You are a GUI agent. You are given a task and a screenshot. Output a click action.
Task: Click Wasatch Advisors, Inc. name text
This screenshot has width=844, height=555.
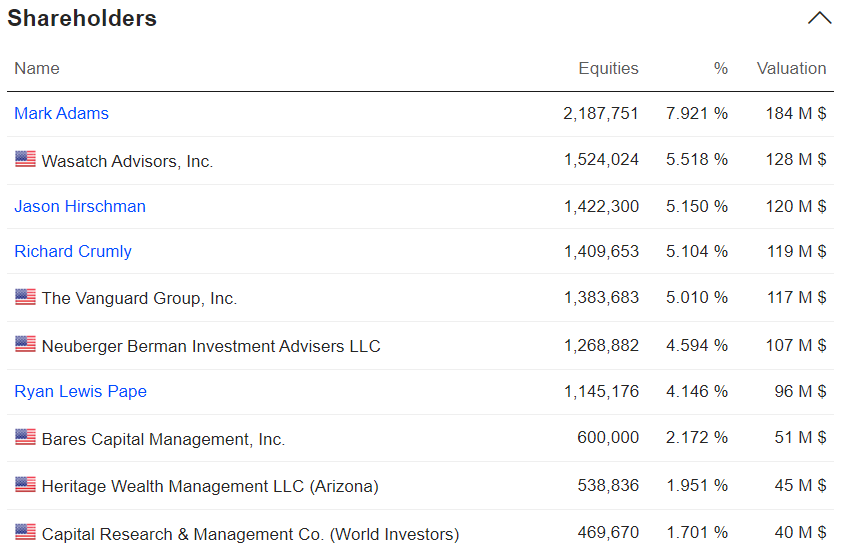(127, 161)
